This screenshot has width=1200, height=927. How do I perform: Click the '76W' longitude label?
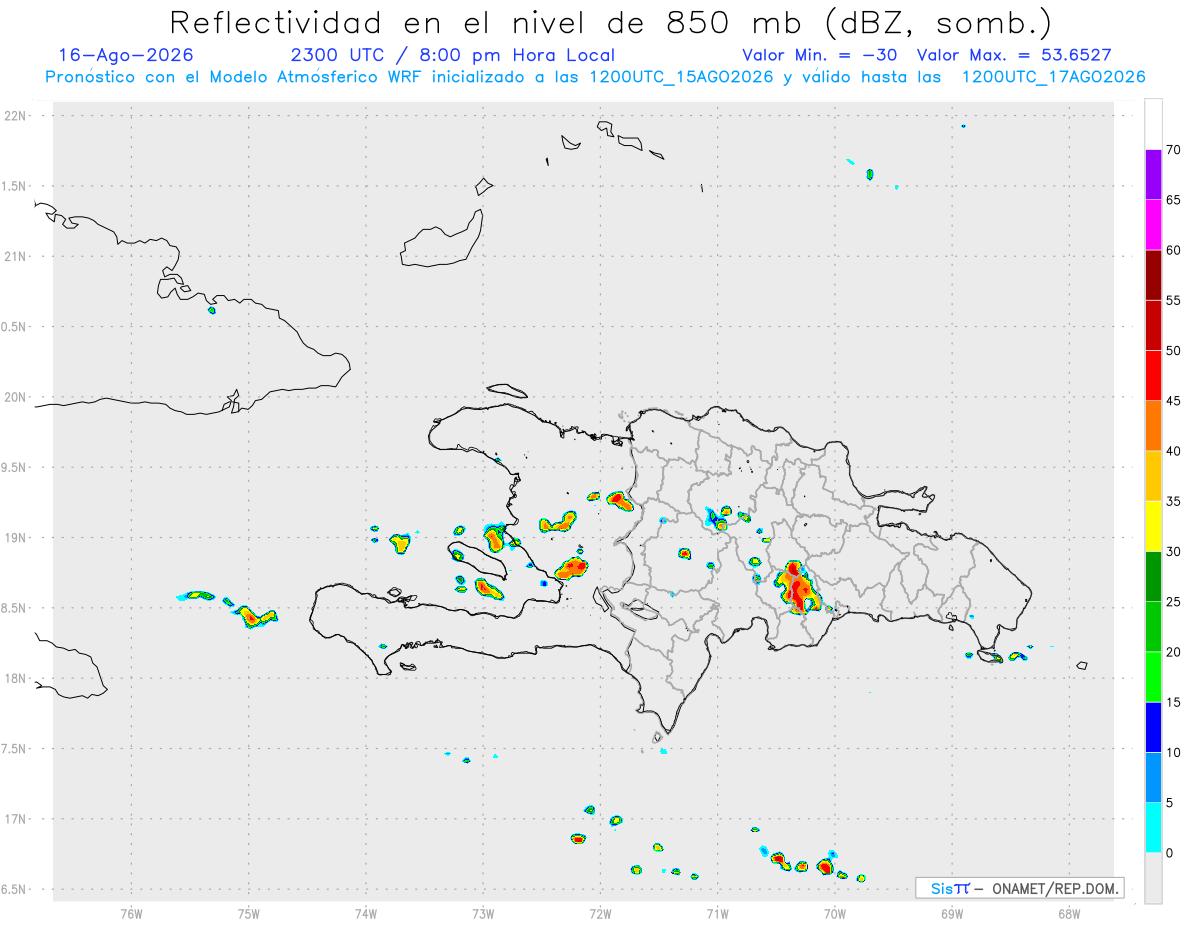point(131,913)
